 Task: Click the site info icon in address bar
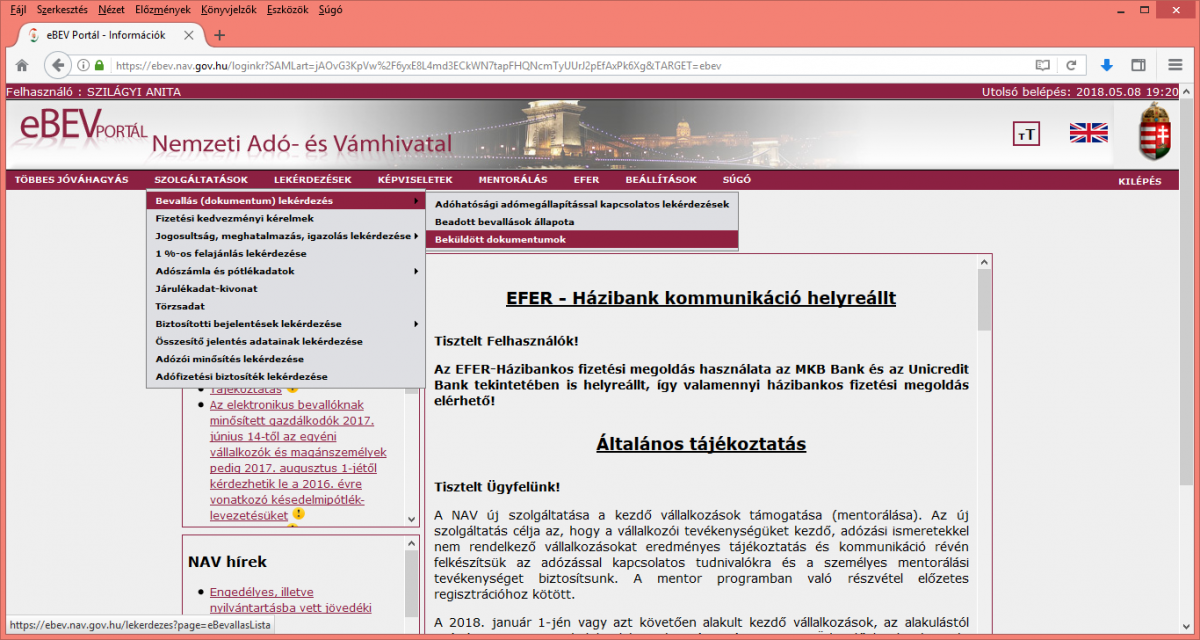pyautogui.click(x=84, y=65)
